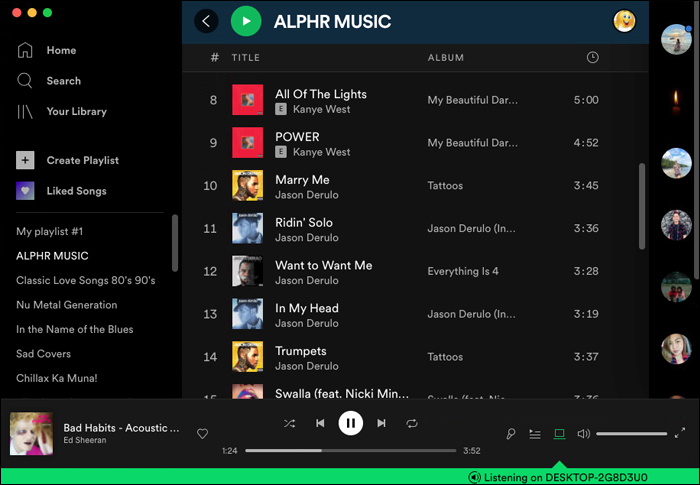The width and height of the screenshot is (700, 485).
Task: Open the user profile avatar in header
Action: tap(624, 21)
